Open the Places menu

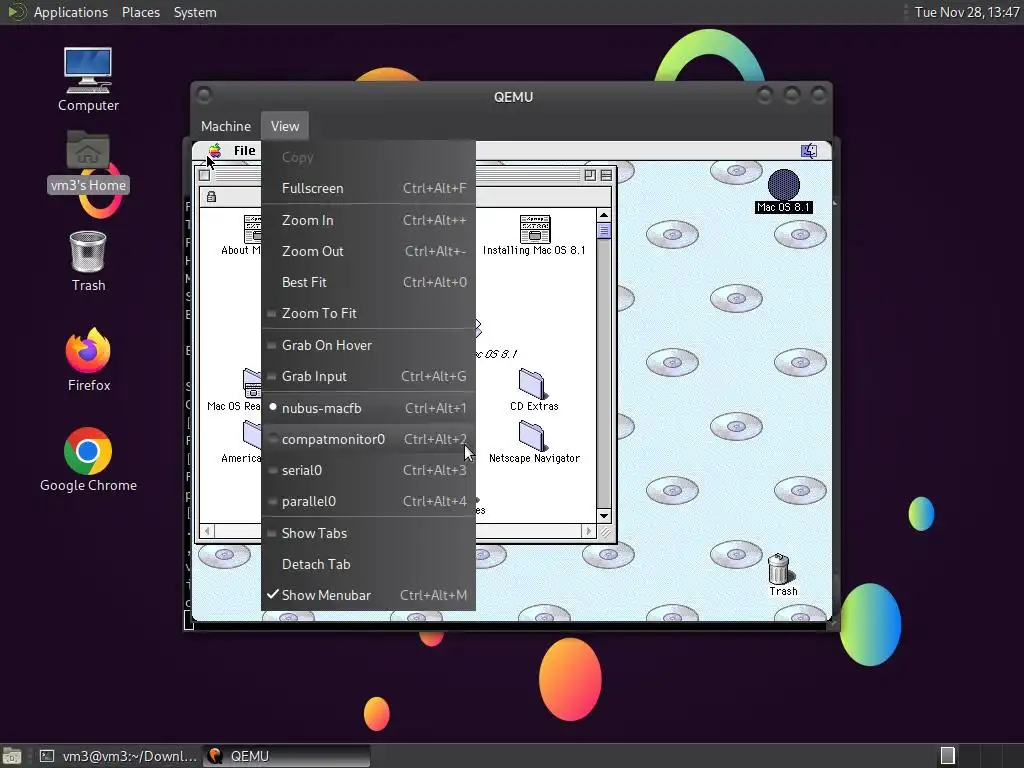click(140, 12)
